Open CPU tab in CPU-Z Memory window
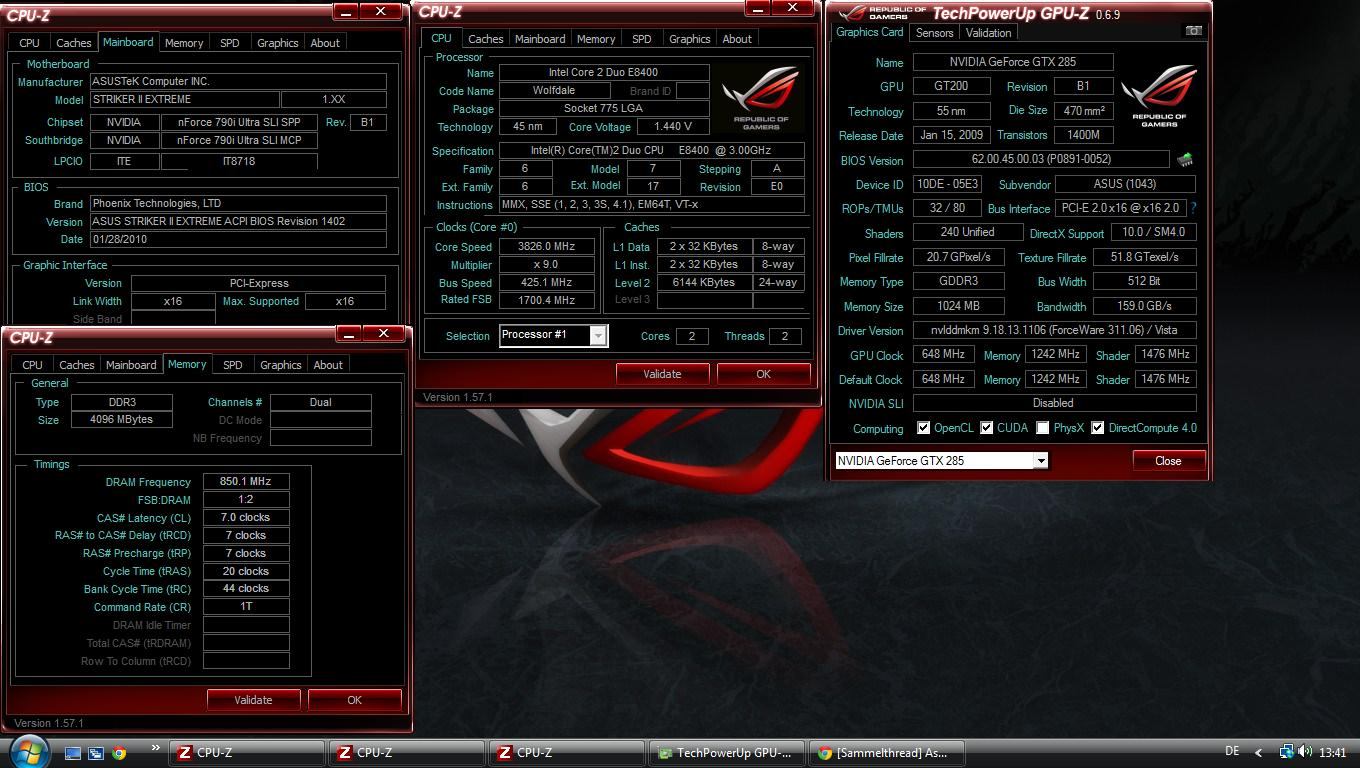The height and width of the screenshot is (768, 1360). [32, 365]
